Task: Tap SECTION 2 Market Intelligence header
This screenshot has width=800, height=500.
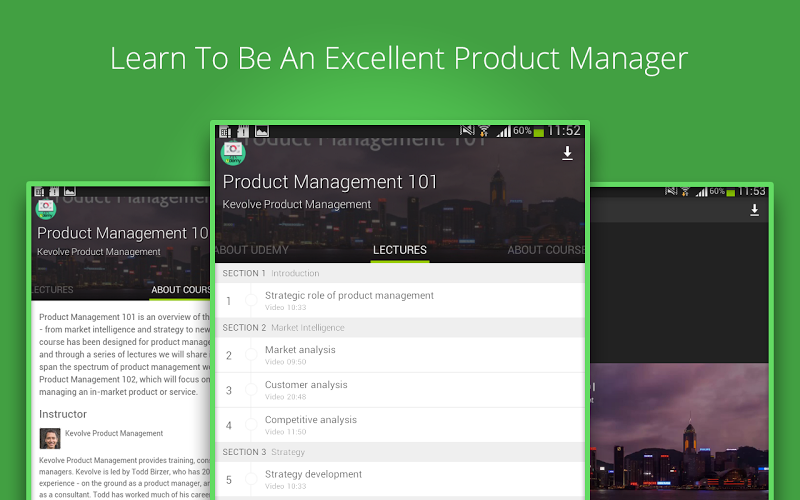Action: (399, 328)
